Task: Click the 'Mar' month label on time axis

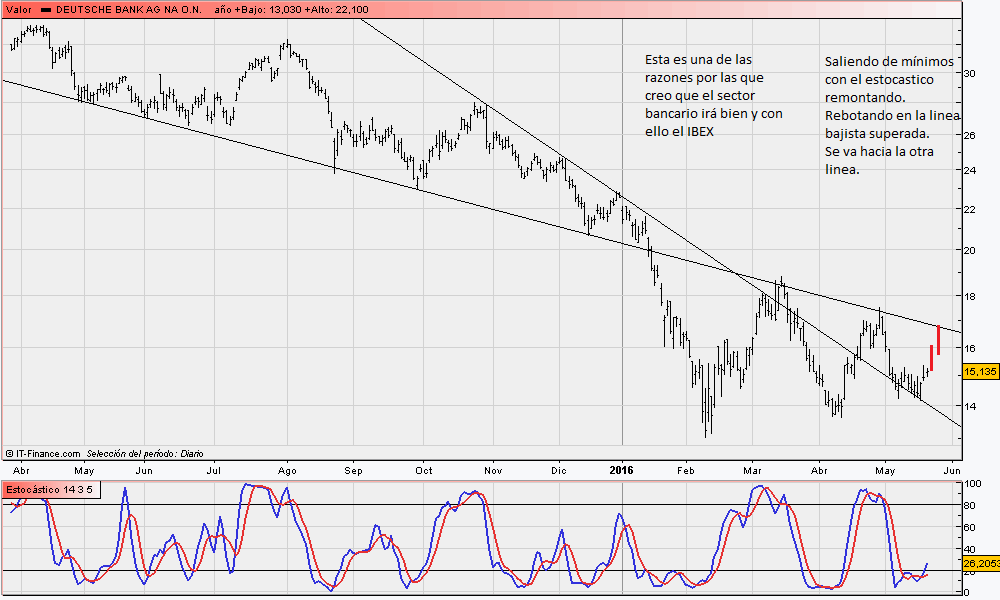Action: pyautogui.click(x=752, y=468)
